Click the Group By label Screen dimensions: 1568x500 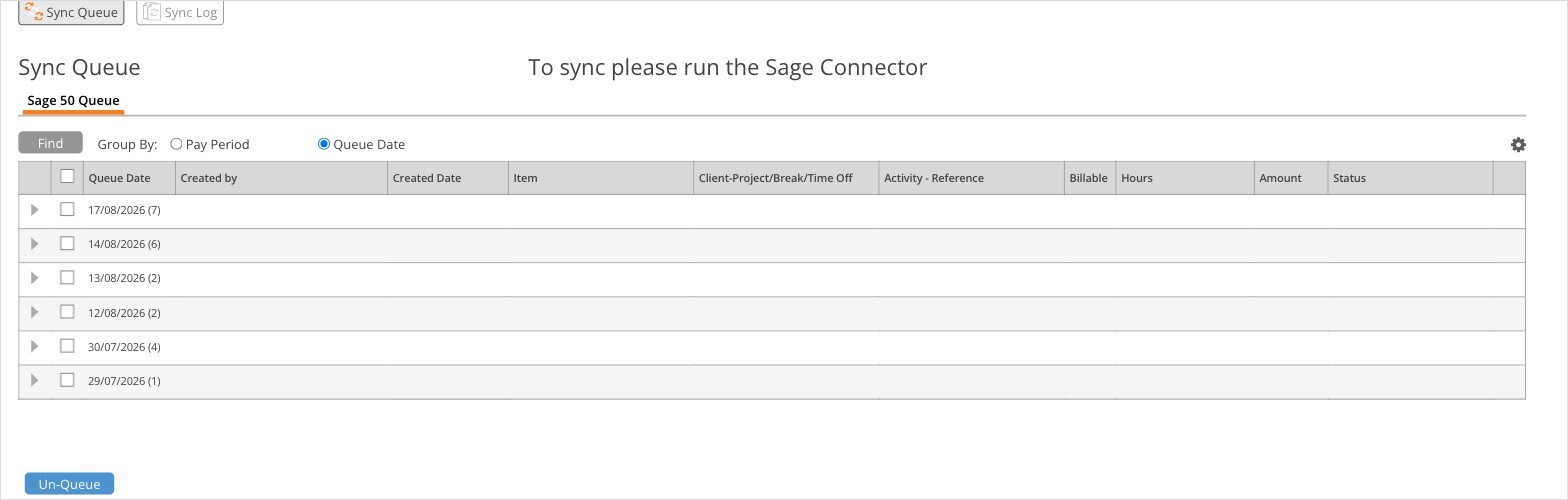point(127,144)
